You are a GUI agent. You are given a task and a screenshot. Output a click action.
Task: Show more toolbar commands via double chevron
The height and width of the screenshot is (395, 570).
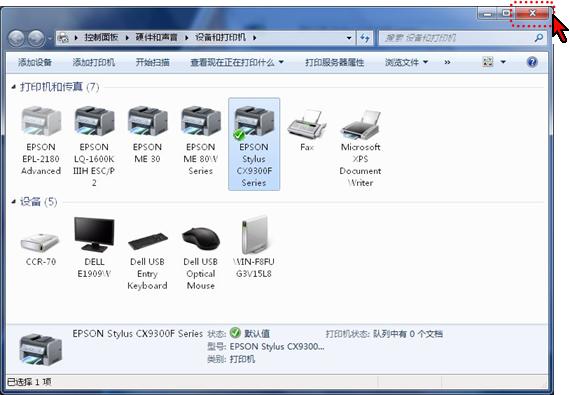coord(447,63)
